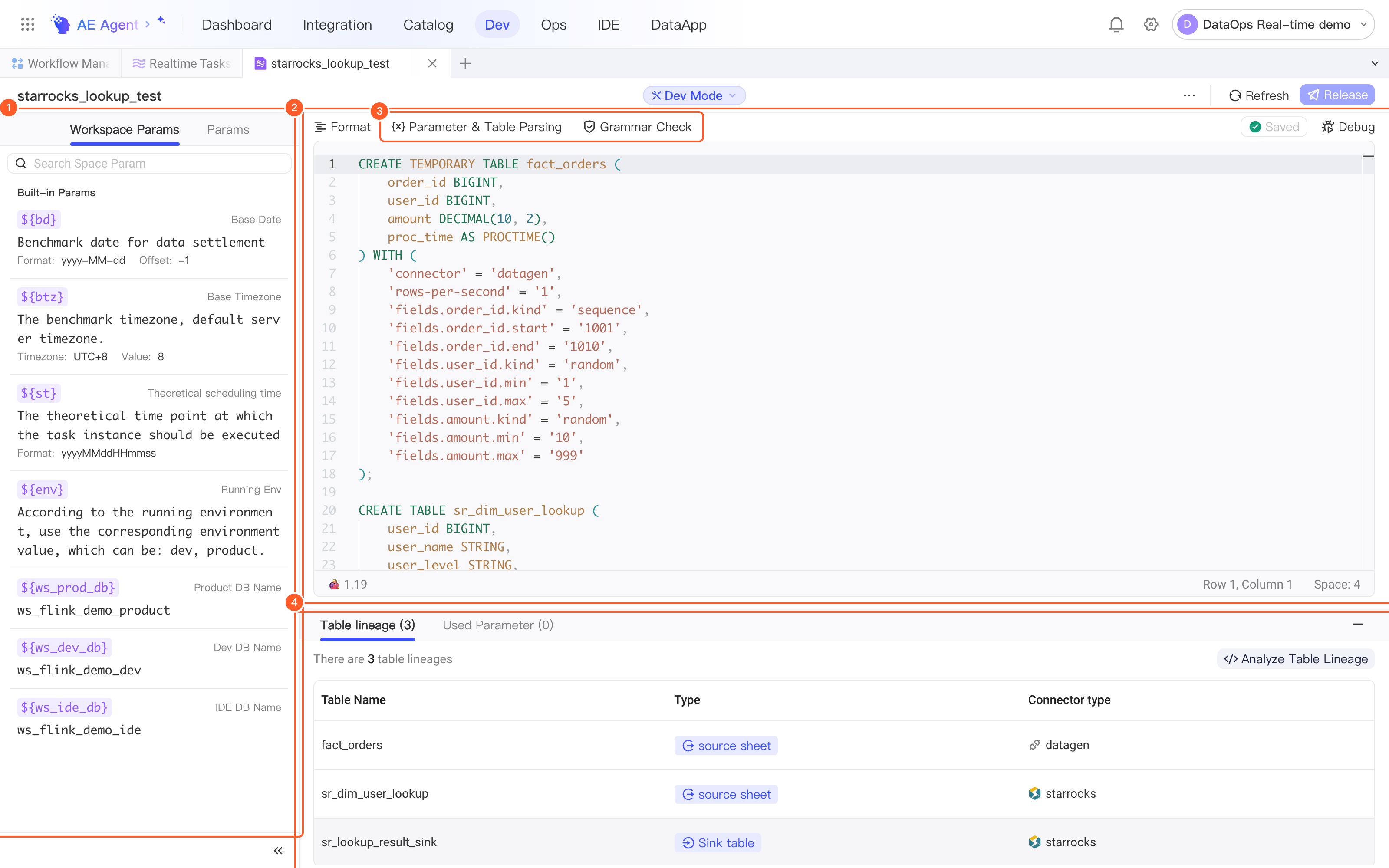
Task: Open the Realtime Tasks tab
Action: tap(181, 64)
